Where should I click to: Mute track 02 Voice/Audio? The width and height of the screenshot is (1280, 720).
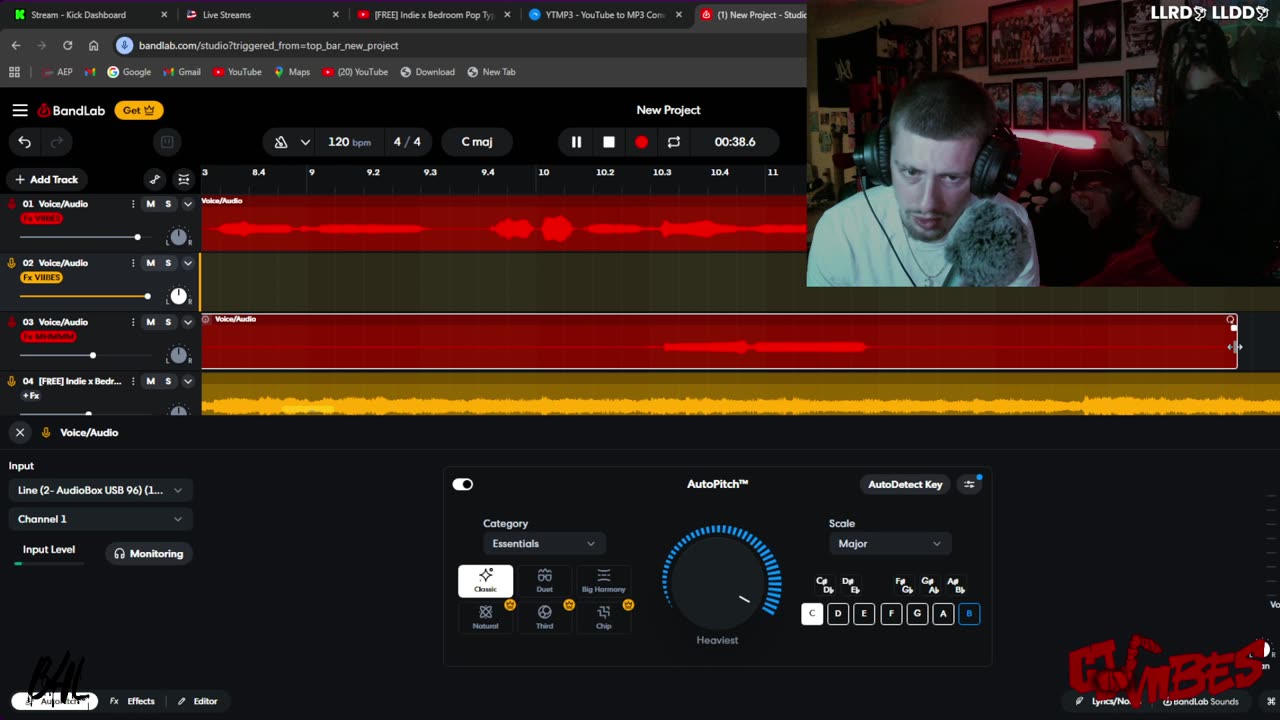(151, 263)
